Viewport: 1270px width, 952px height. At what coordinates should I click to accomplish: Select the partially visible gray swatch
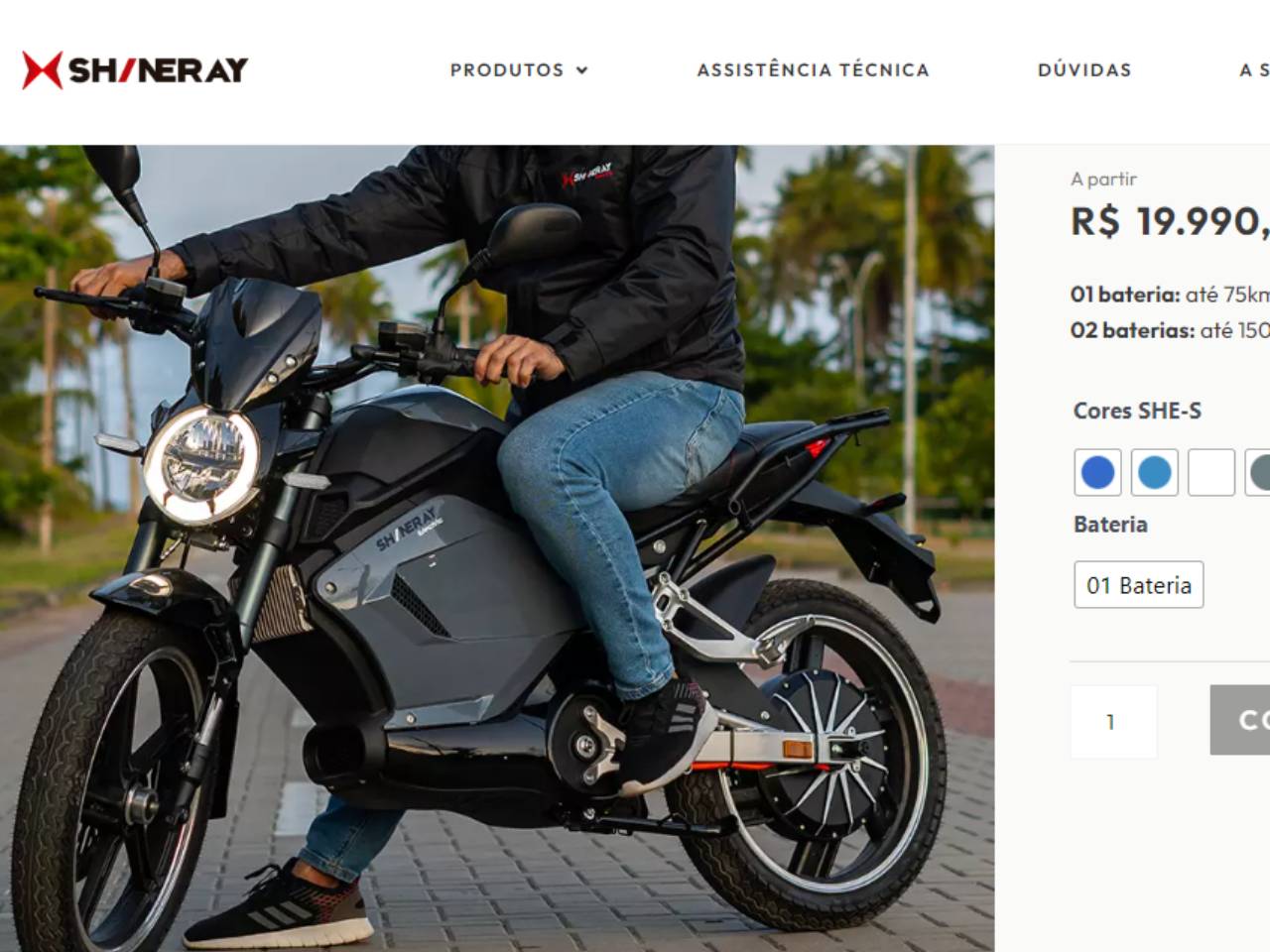[x=1258, y=472]
